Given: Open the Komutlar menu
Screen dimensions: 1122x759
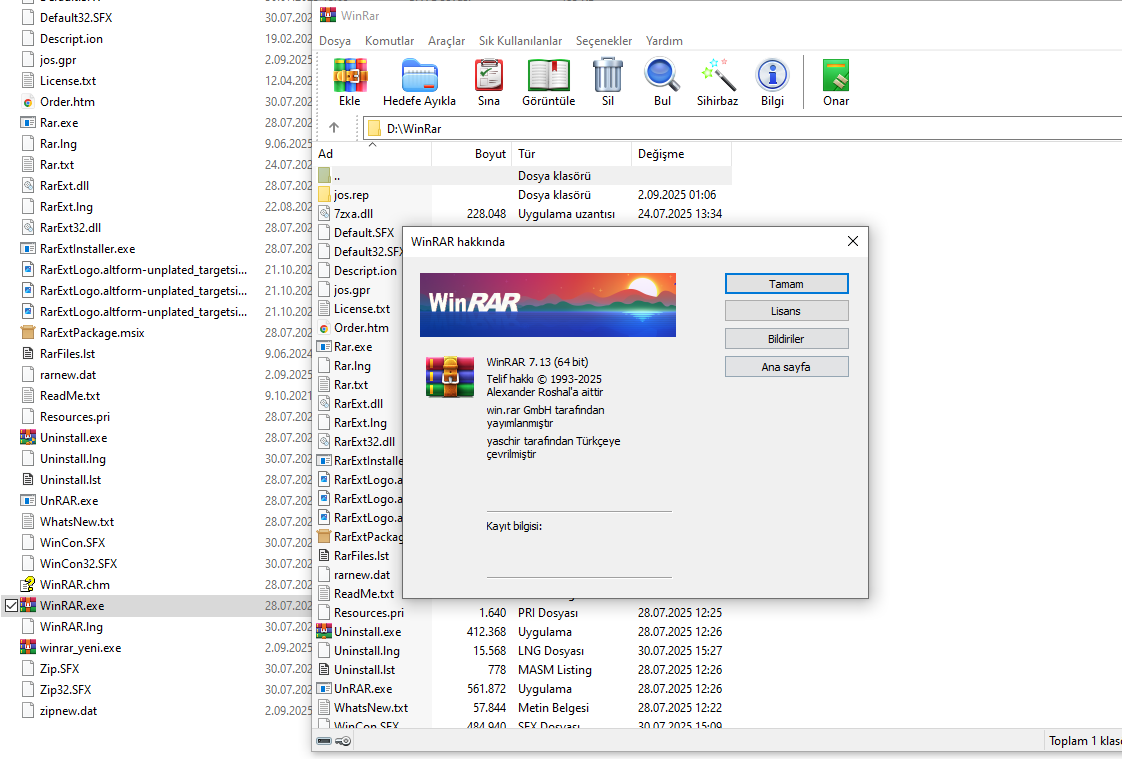Looking at the screenshot, I should click(x=389, y=41).
